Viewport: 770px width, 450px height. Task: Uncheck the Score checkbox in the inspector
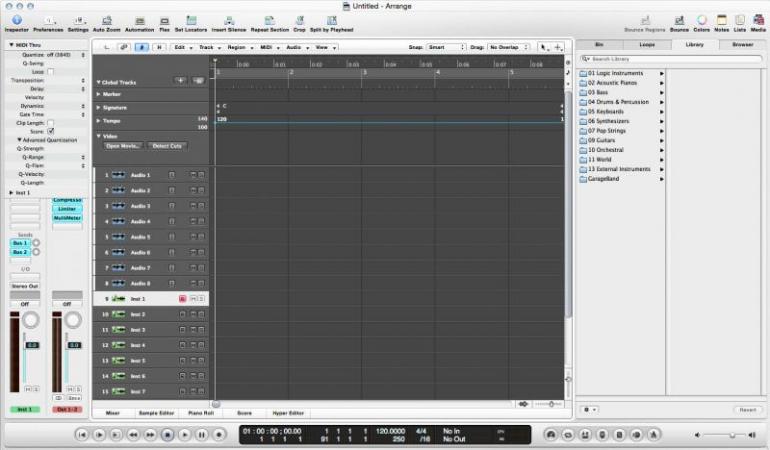[x=51, y=131]
